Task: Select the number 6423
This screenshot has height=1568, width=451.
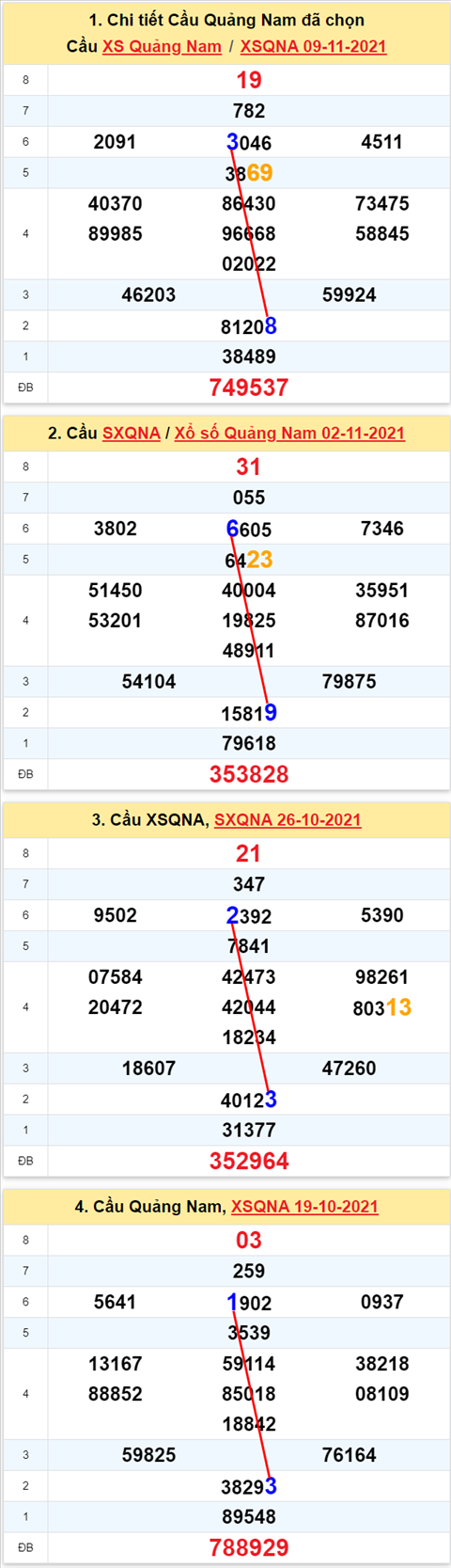Action: (249, 560)
